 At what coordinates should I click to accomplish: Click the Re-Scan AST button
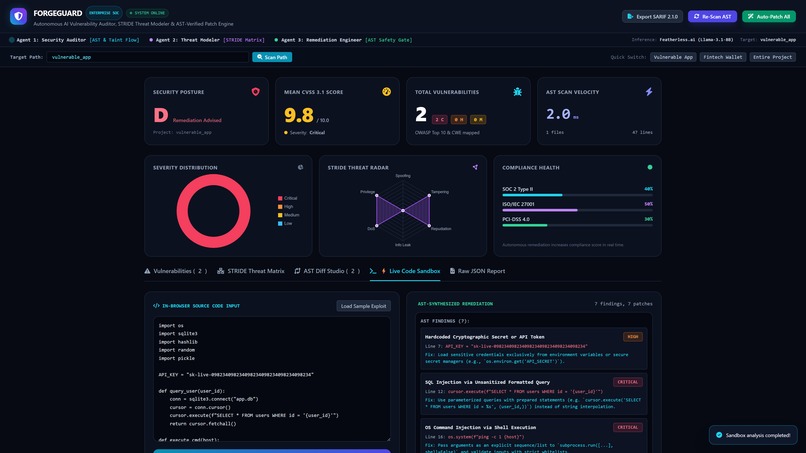(712, 16)
